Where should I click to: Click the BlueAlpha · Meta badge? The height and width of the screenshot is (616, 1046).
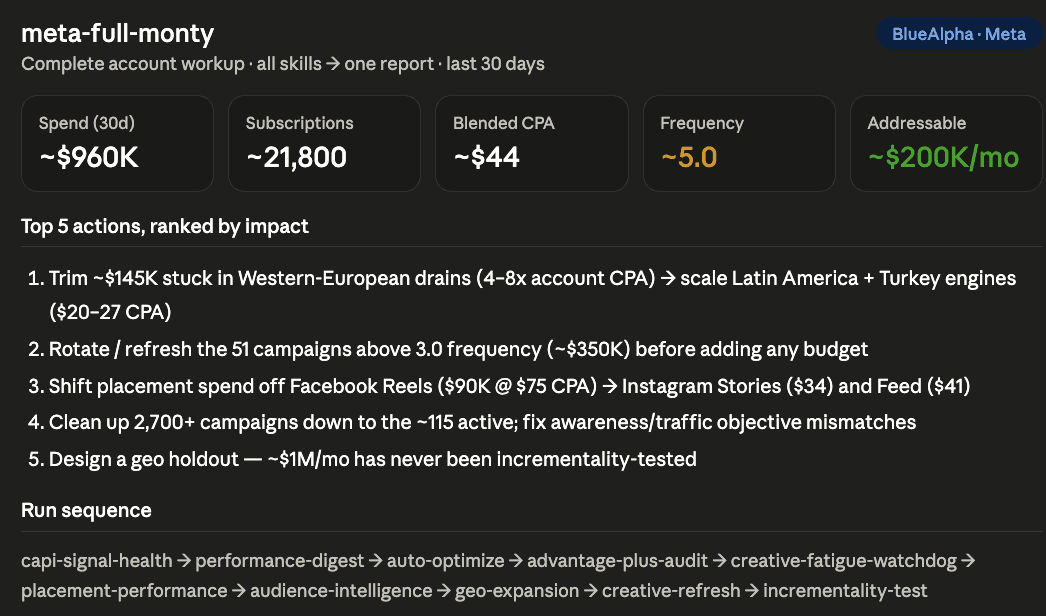(x=959, y=34)
